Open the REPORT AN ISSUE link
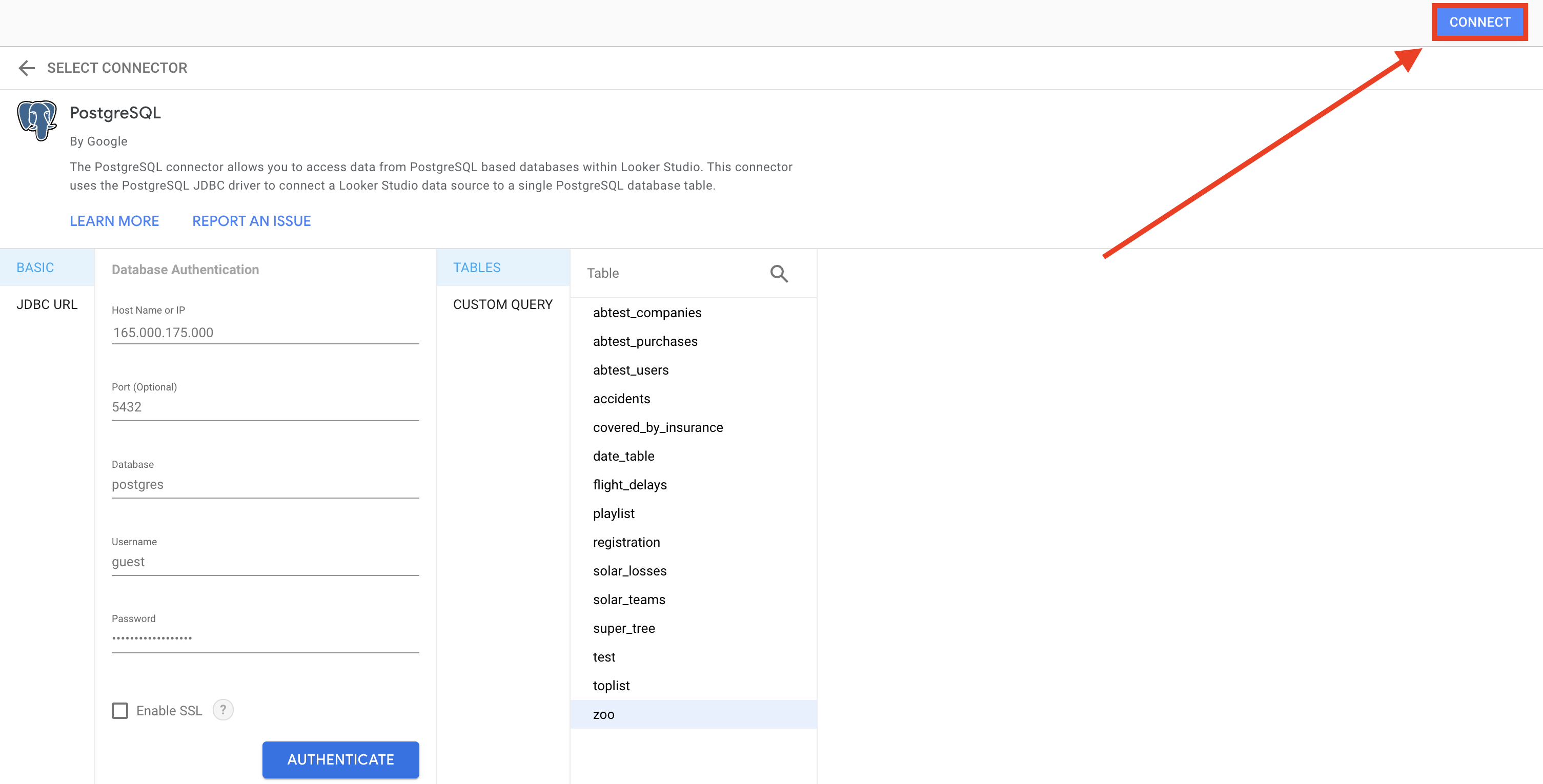The width and height of the screenshot is (1543, 784). [252, 221]
